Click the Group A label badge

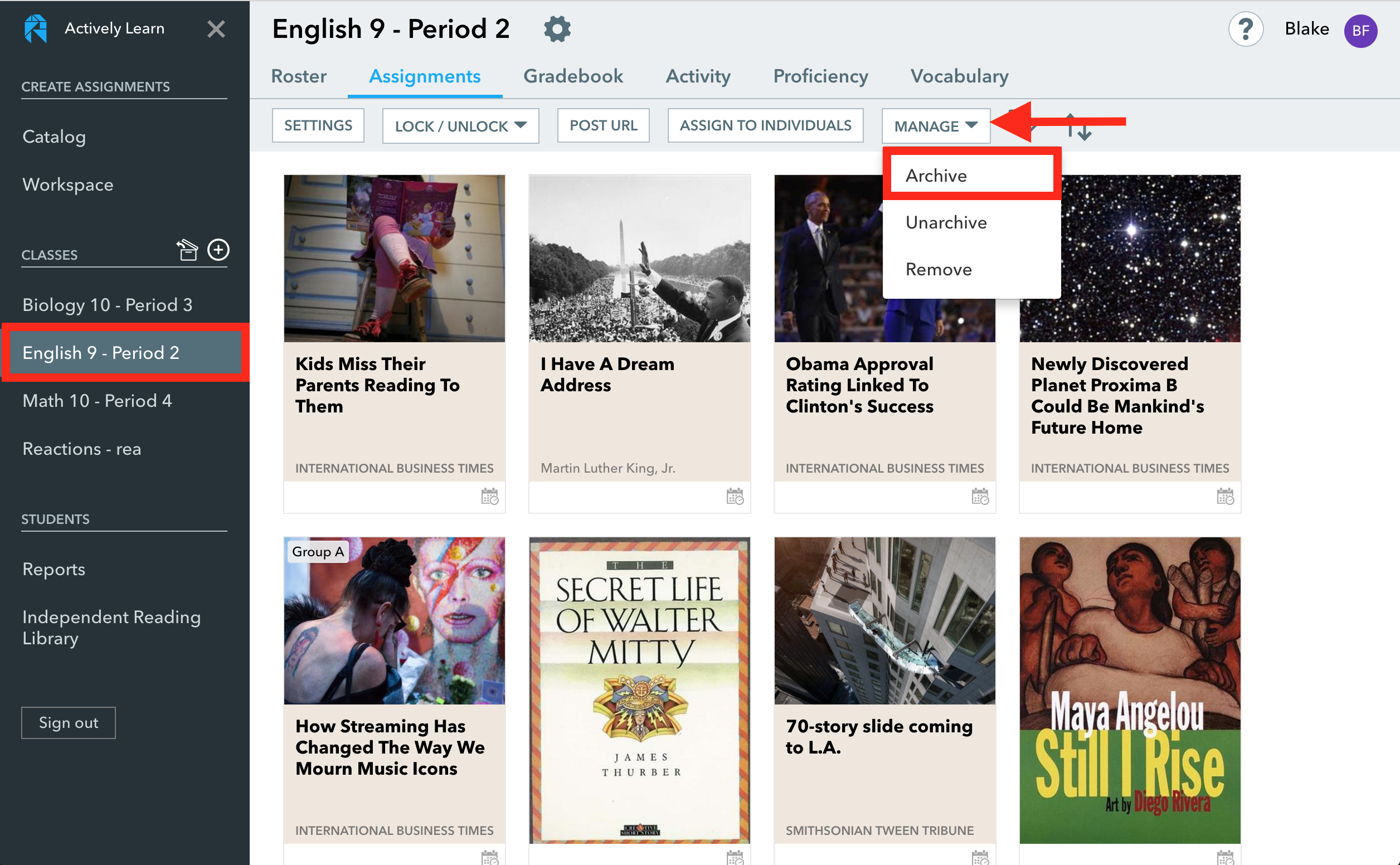point(318,552)
